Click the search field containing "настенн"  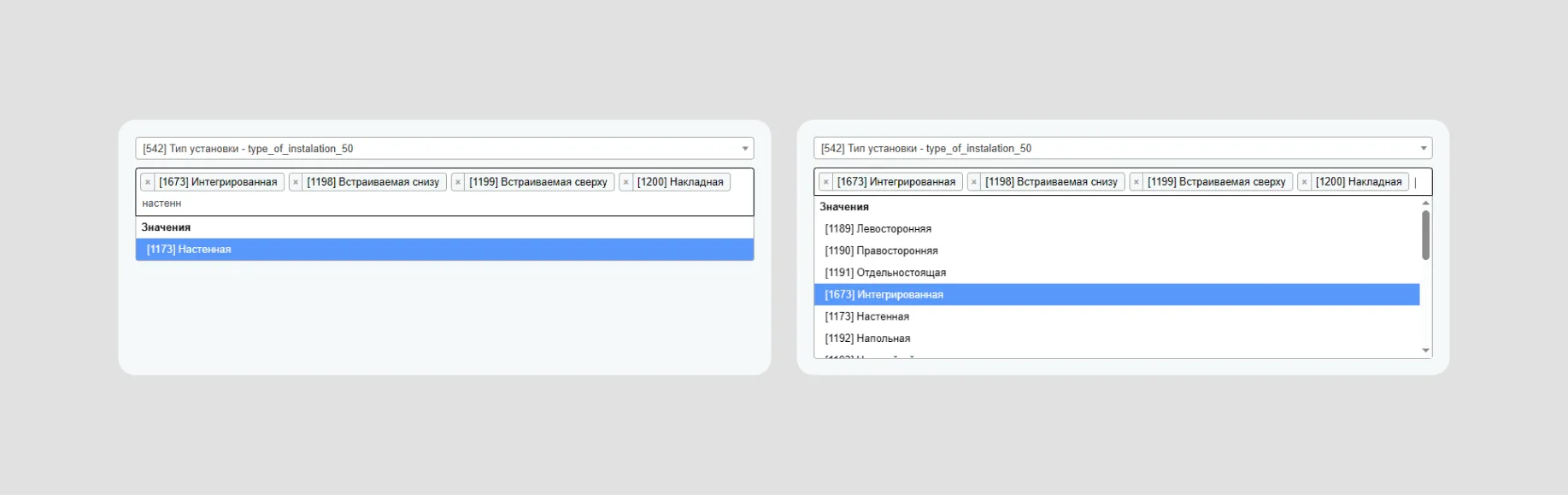444,203
